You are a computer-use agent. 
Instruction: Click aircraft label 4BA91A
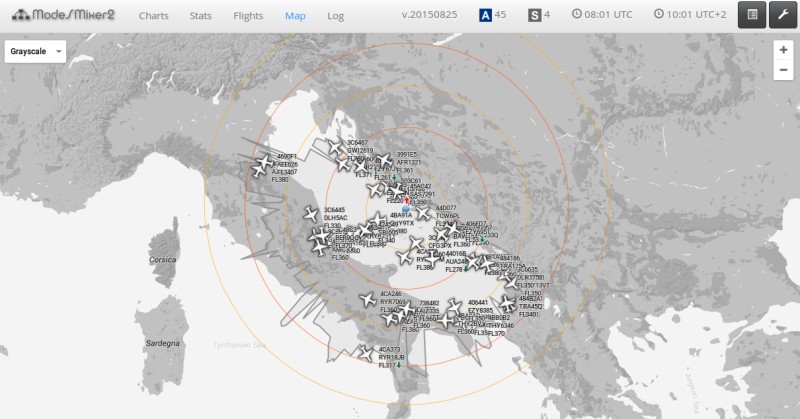tap(401, 215)
